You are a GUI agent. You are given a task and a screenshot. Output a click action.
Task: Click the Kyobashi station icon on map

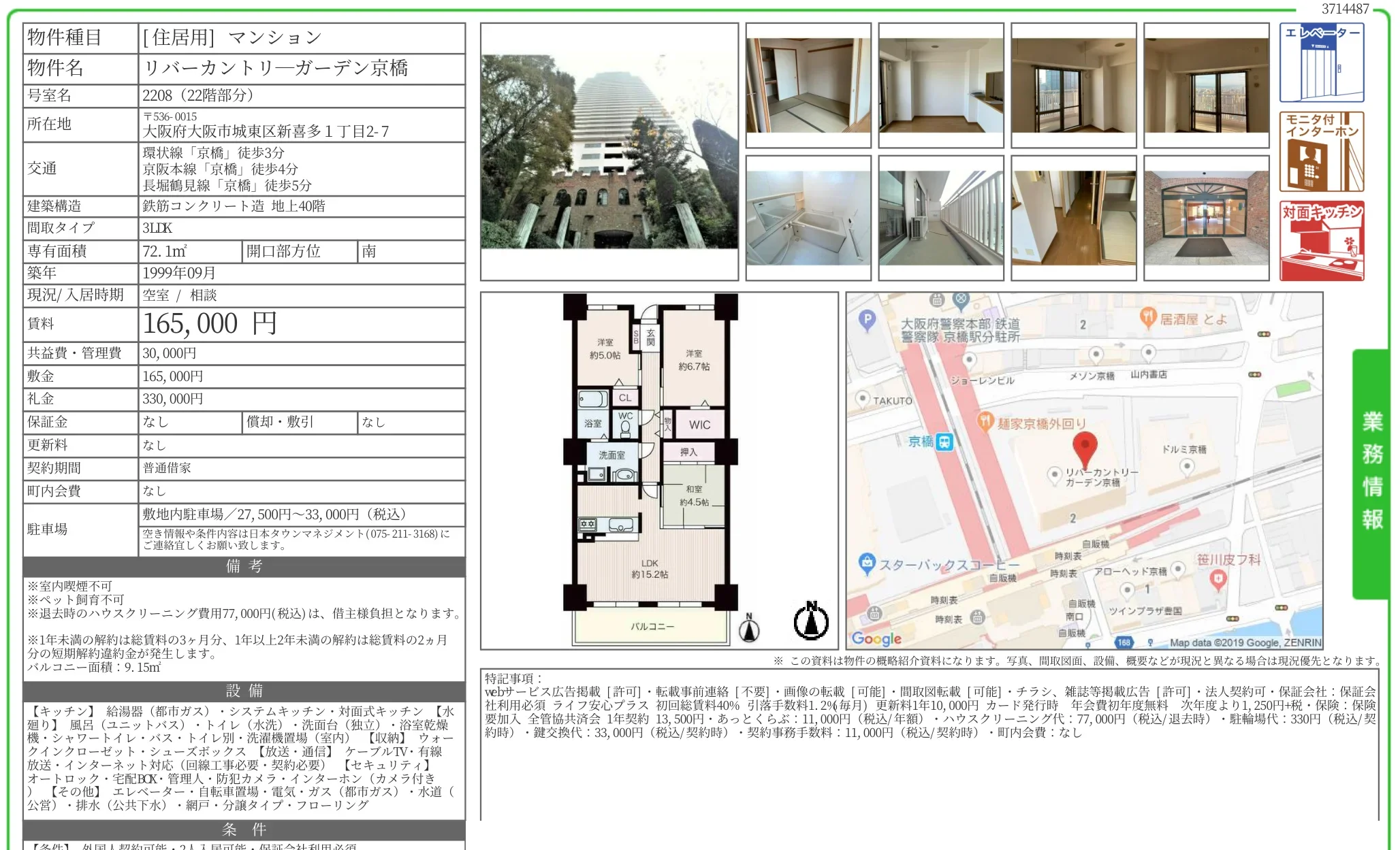point(944,442)
